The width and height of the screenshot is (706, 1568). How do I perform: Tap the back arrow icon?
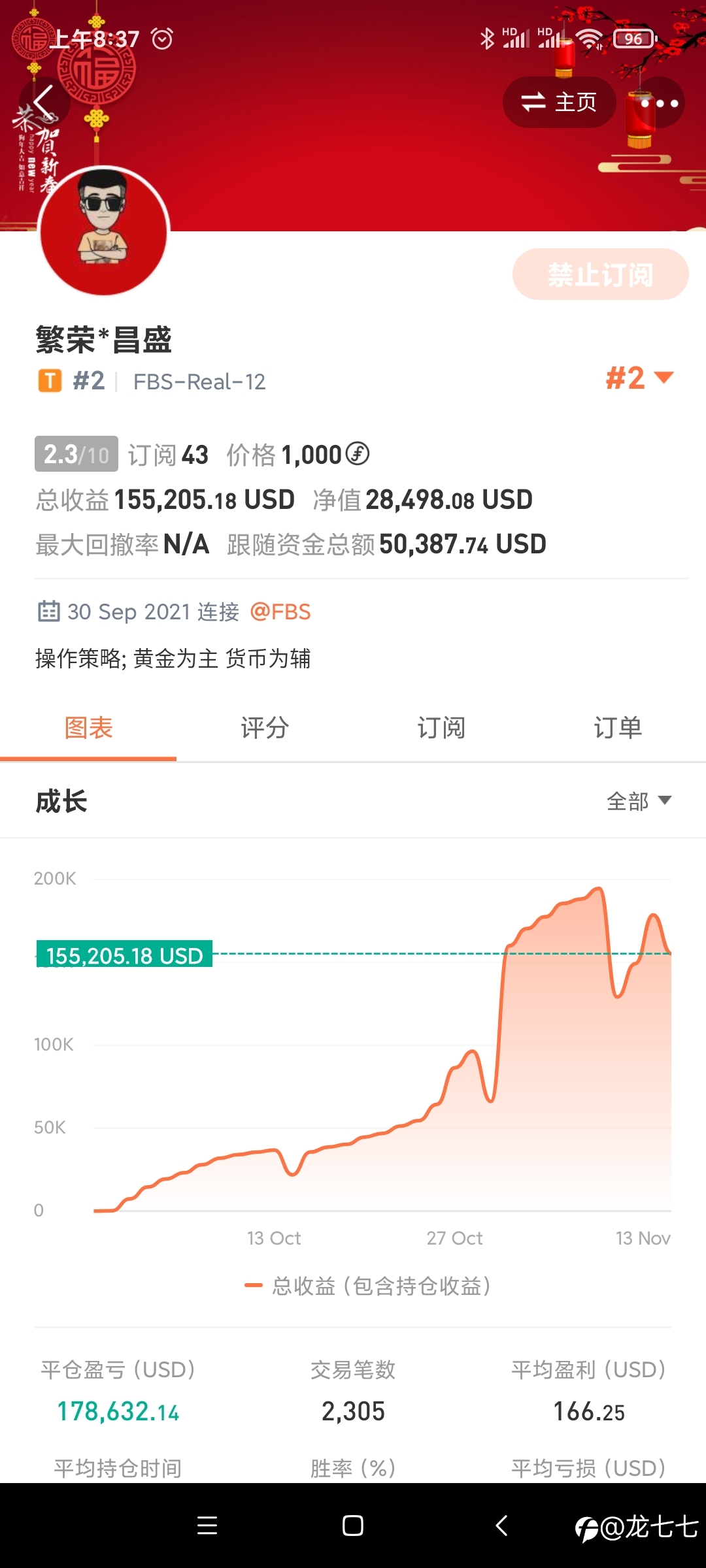[x=44, y=103]
